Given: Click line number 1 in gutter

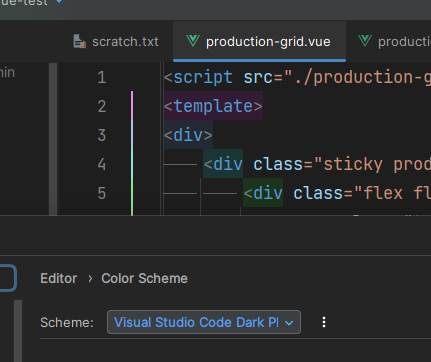Looking at the screenshot, I should [102, 77].
